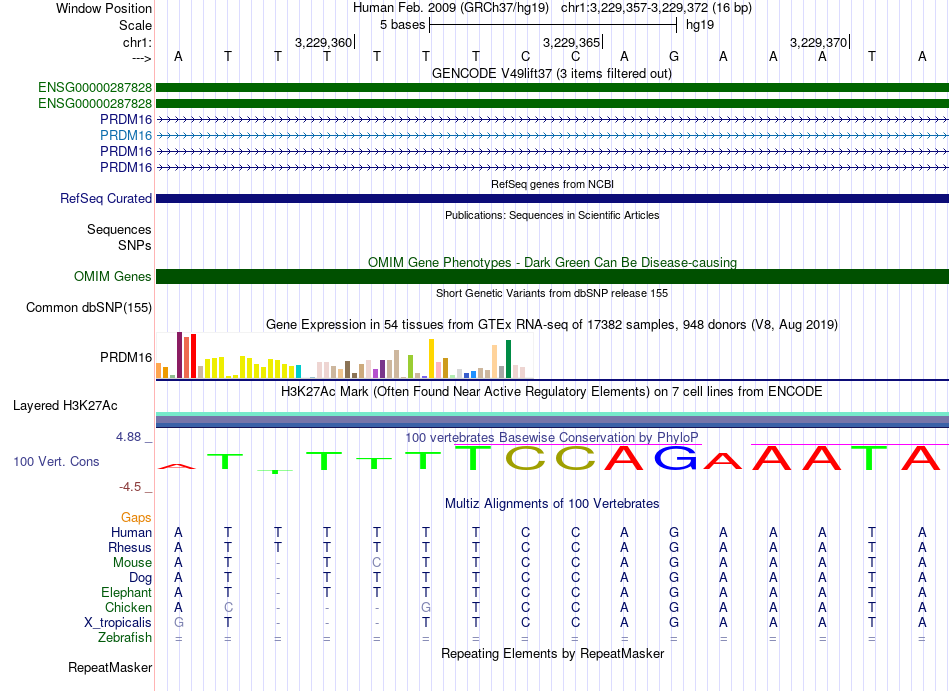Click Repeating Elements by RepeatMasker title

pos(552,653)
